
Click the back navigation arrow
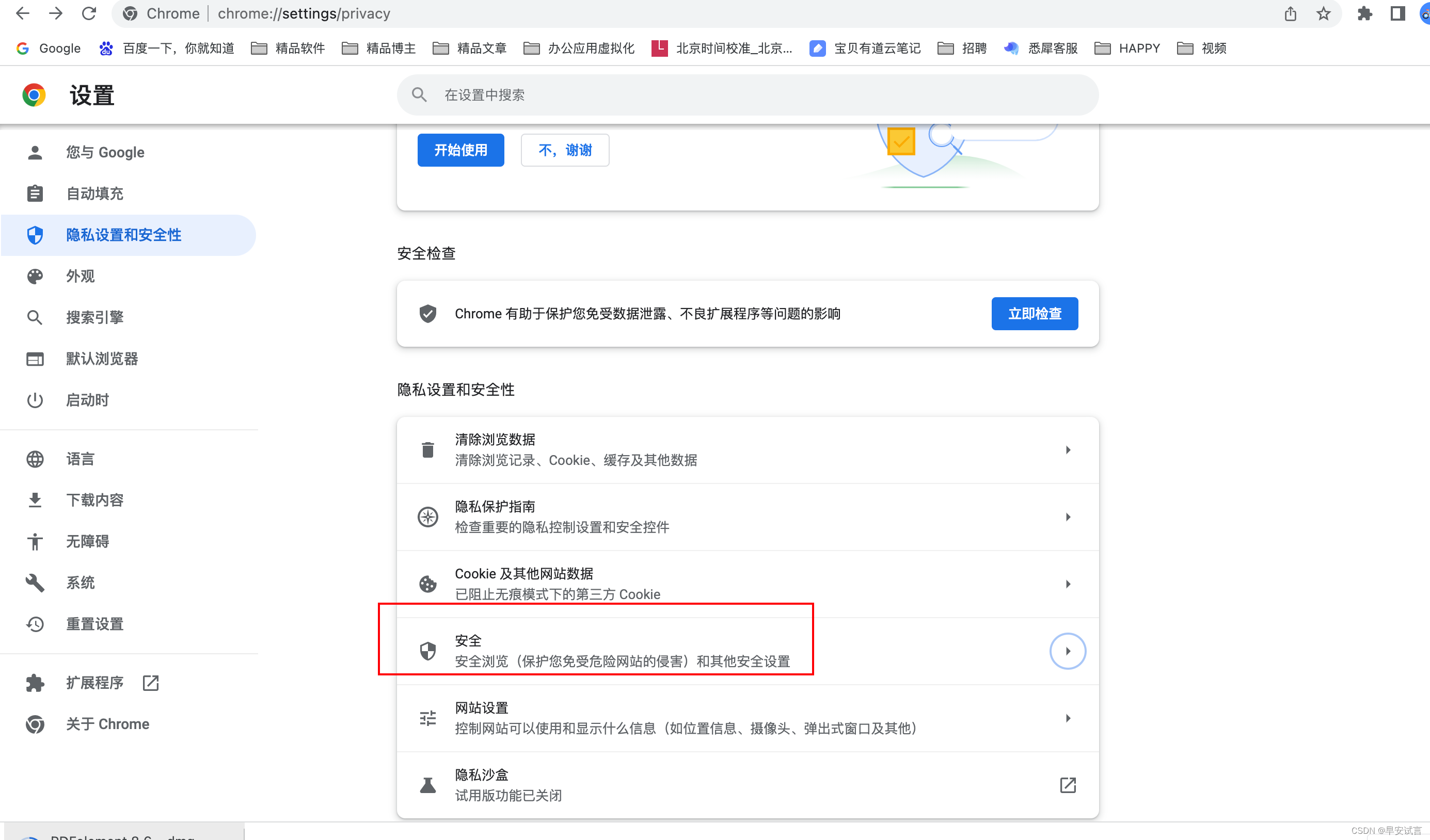[23, 13]
